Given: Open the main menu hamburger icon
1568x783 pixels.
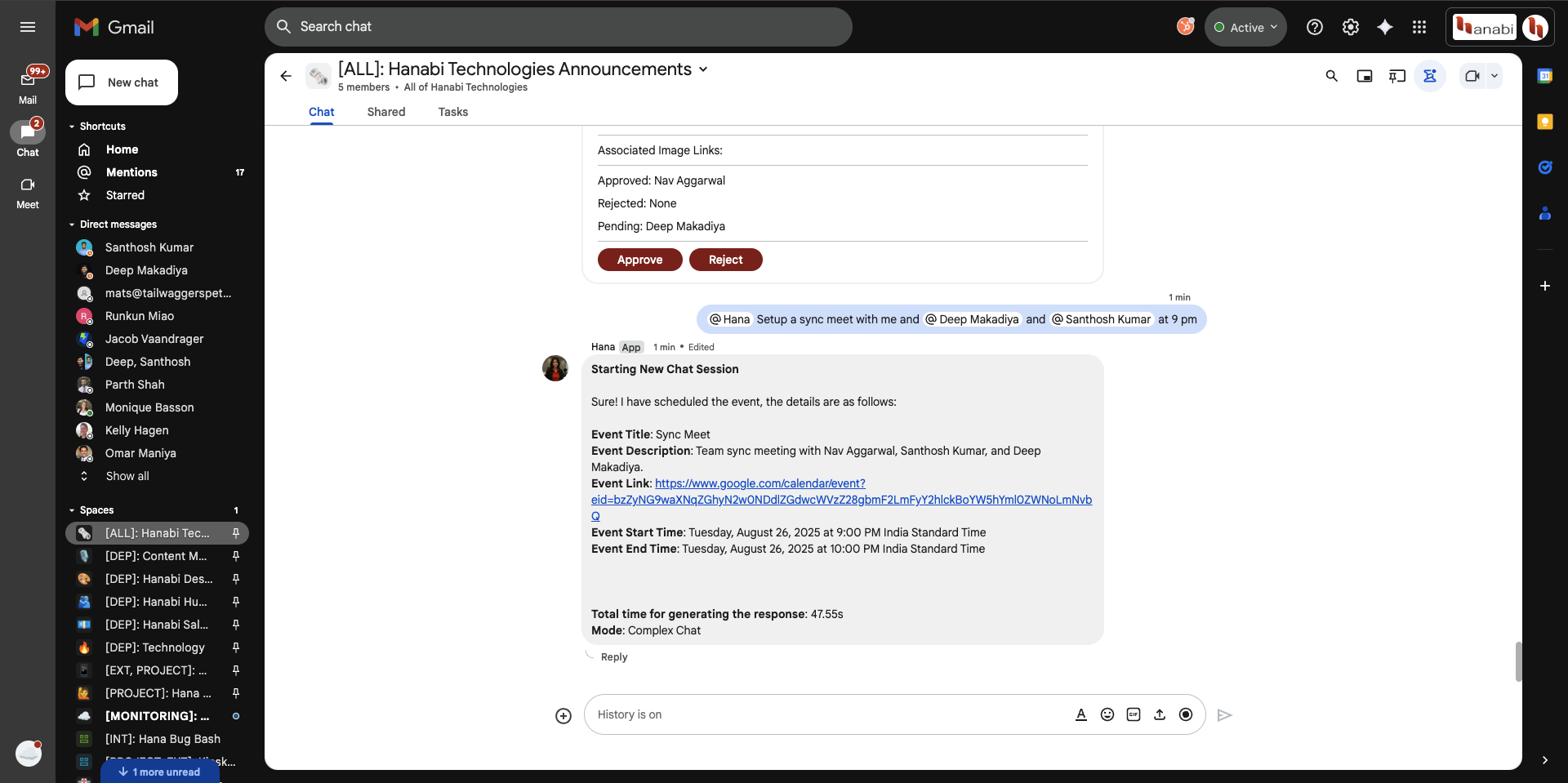Looking at the screenshot, I should 28,27.
